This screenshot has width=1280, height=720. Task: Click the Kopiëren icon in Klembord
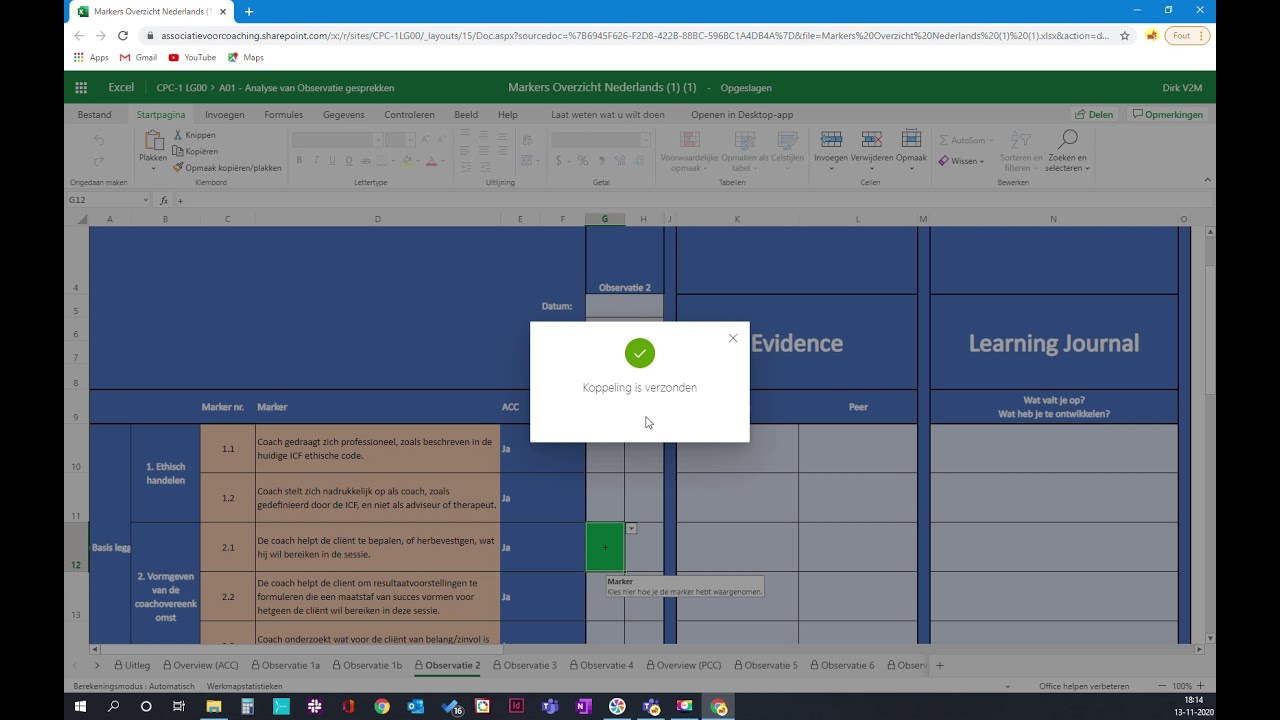(178, 151)
